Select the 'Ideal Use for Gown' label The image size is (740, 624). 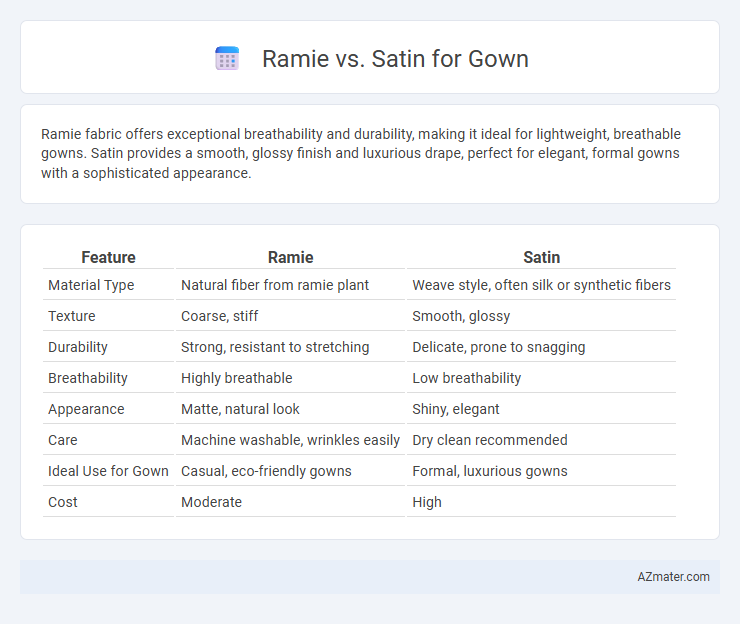(x=108, y=471)
